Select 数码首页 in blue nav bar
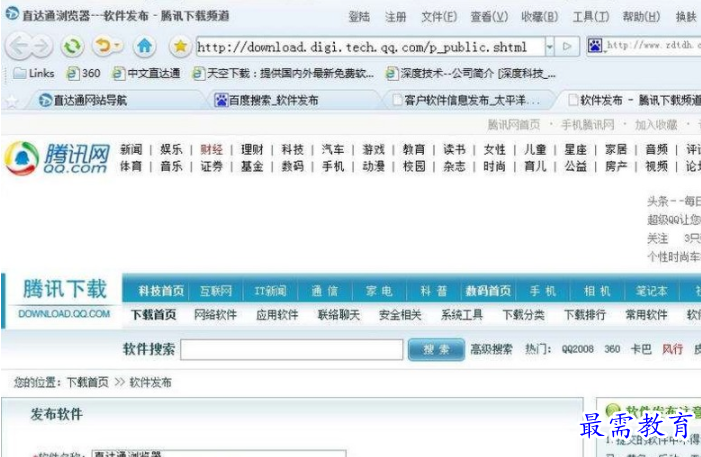701x457 pixels. (488, 291)
